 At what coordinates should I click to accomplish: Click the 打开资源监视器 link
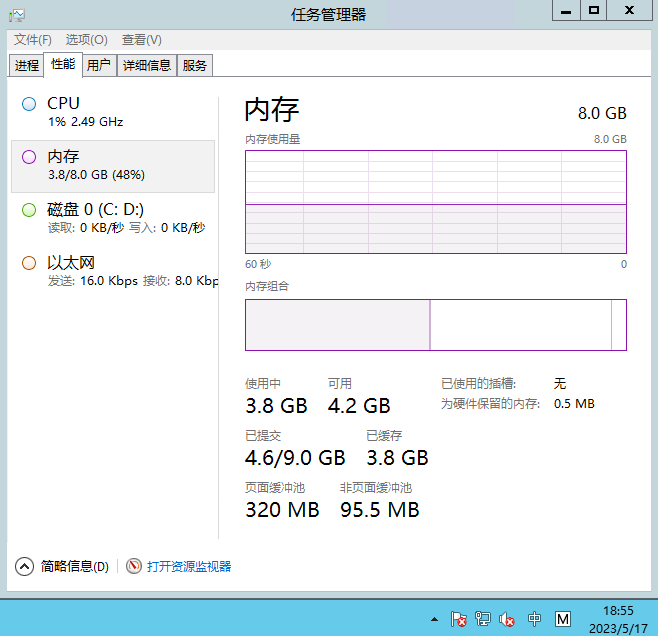coord(189,567)
